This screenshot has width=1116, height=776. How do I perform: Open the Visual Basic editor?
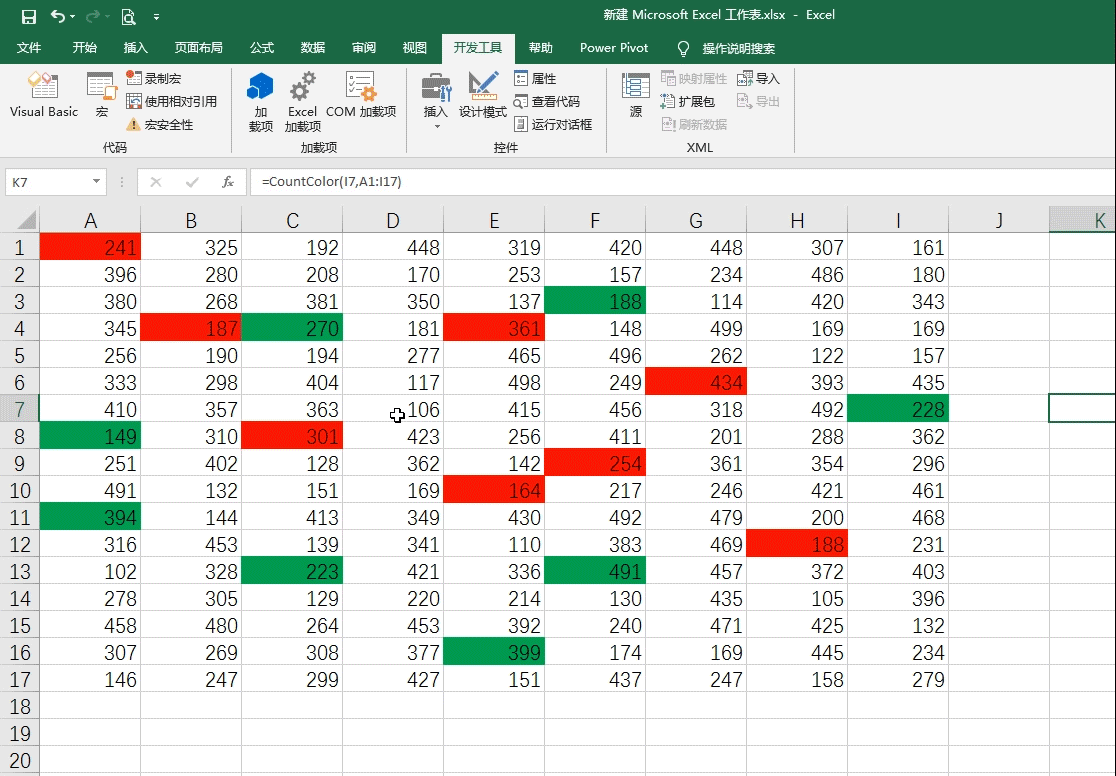(x=43, y=94)
